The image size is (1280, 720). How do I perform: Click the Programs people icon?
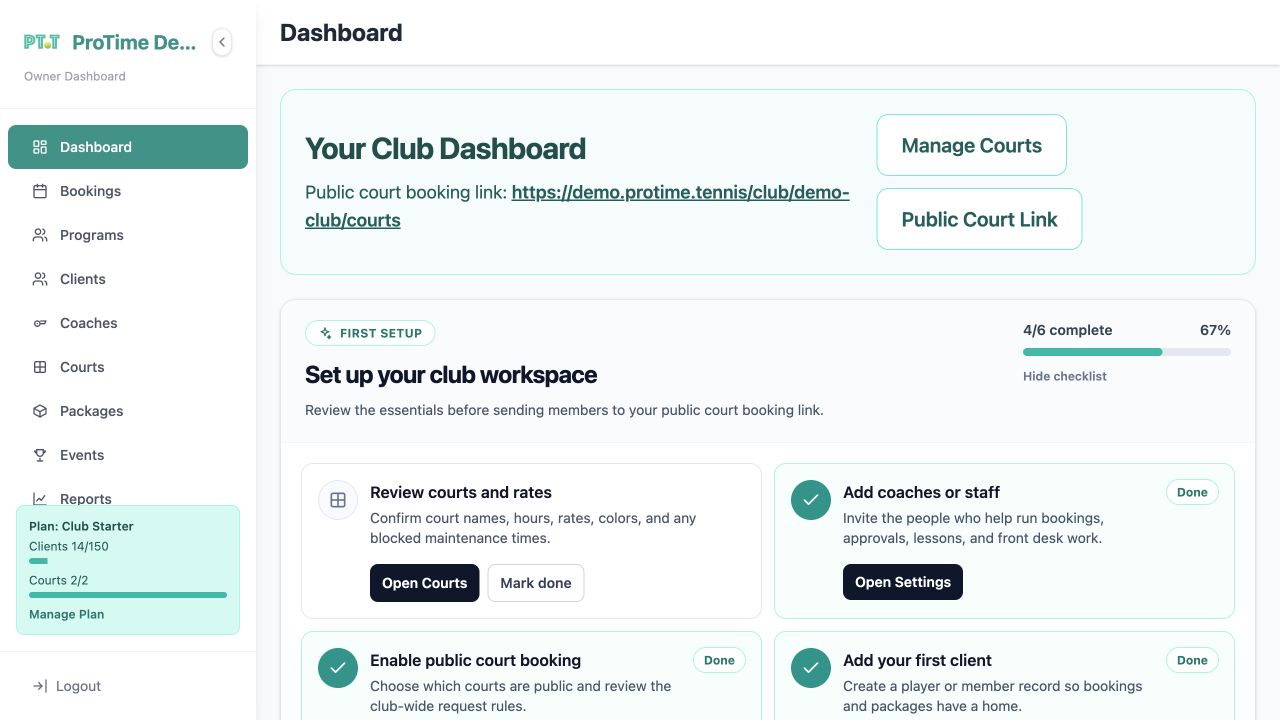pos(40,235)
